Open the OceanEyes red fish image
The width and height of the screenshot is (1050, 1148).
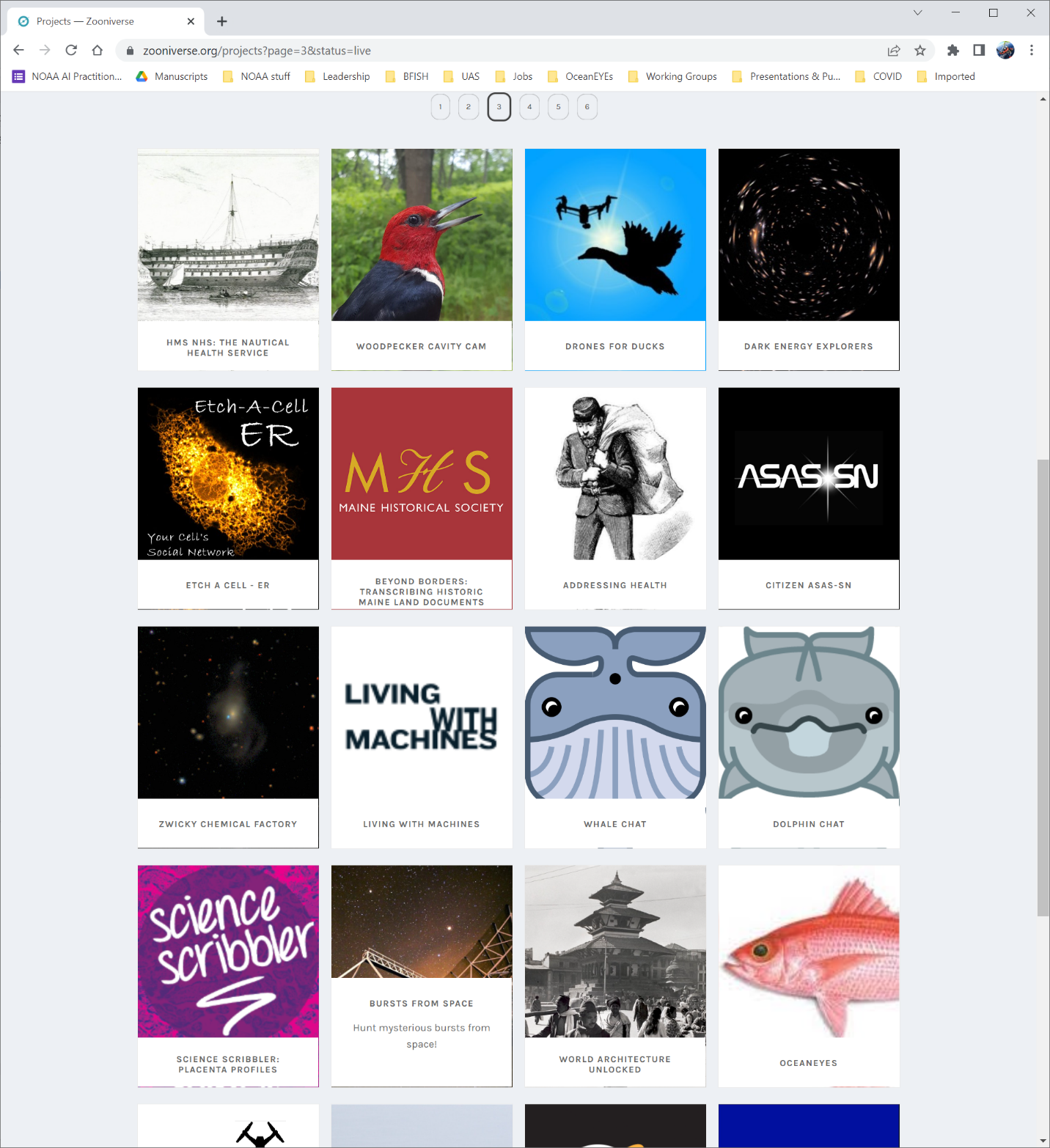(x=809, y=952)
